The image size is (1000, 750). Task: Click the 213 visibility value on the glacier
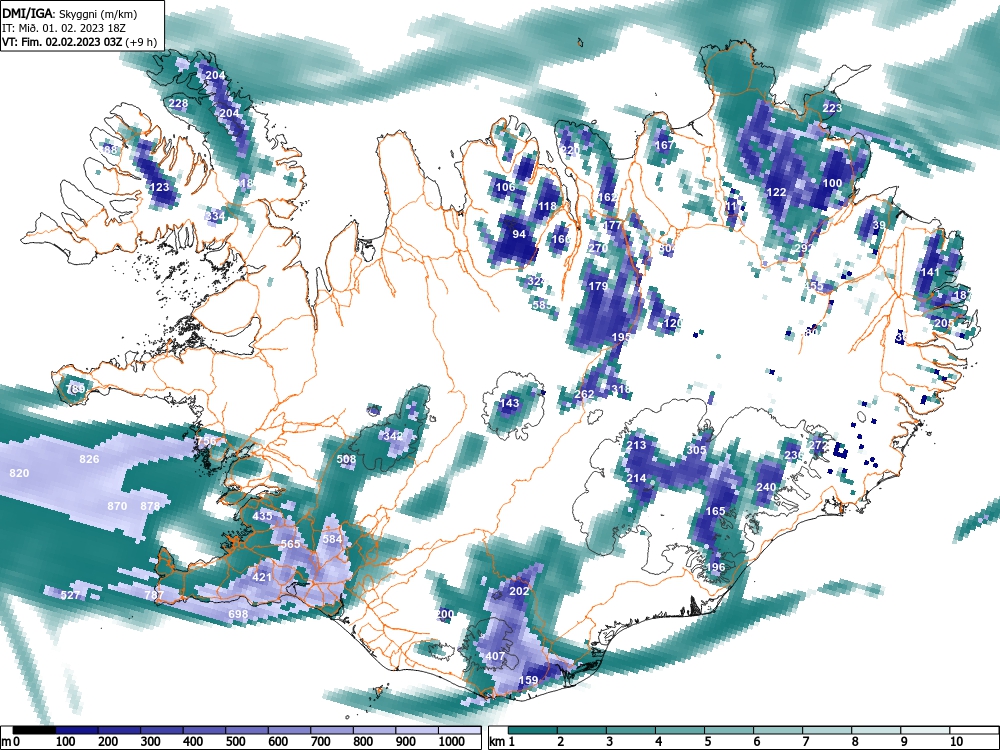636,445
